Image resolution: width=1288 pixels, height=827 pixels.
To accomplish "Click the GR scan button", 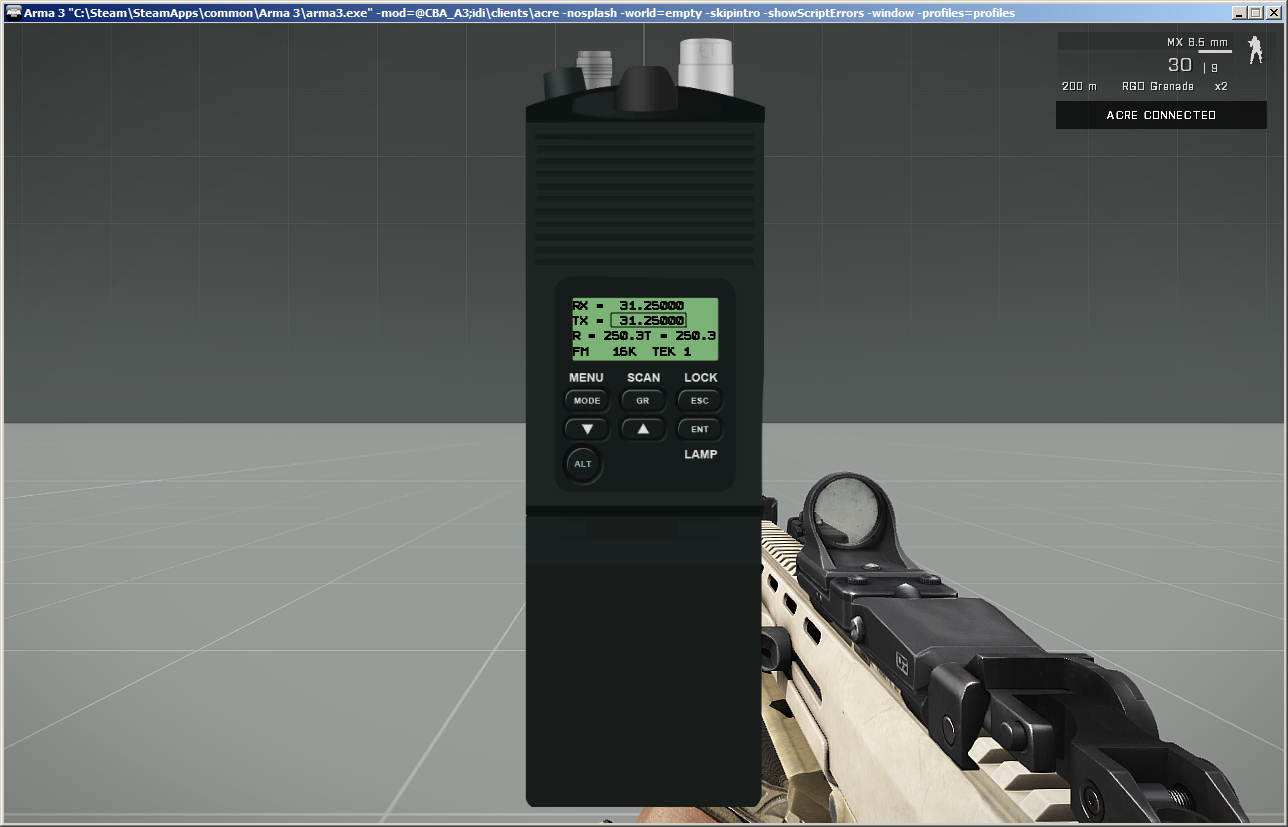I will pyautogui.click(x=643, y=401).
